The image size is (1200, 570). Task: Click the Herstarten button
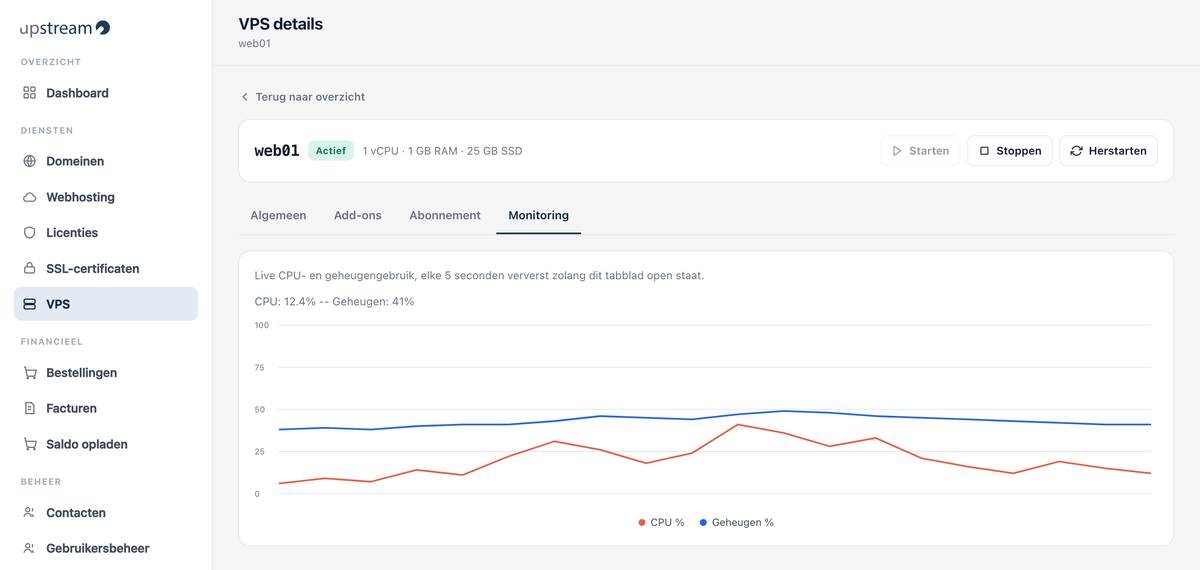click(x=1108, y=151)
